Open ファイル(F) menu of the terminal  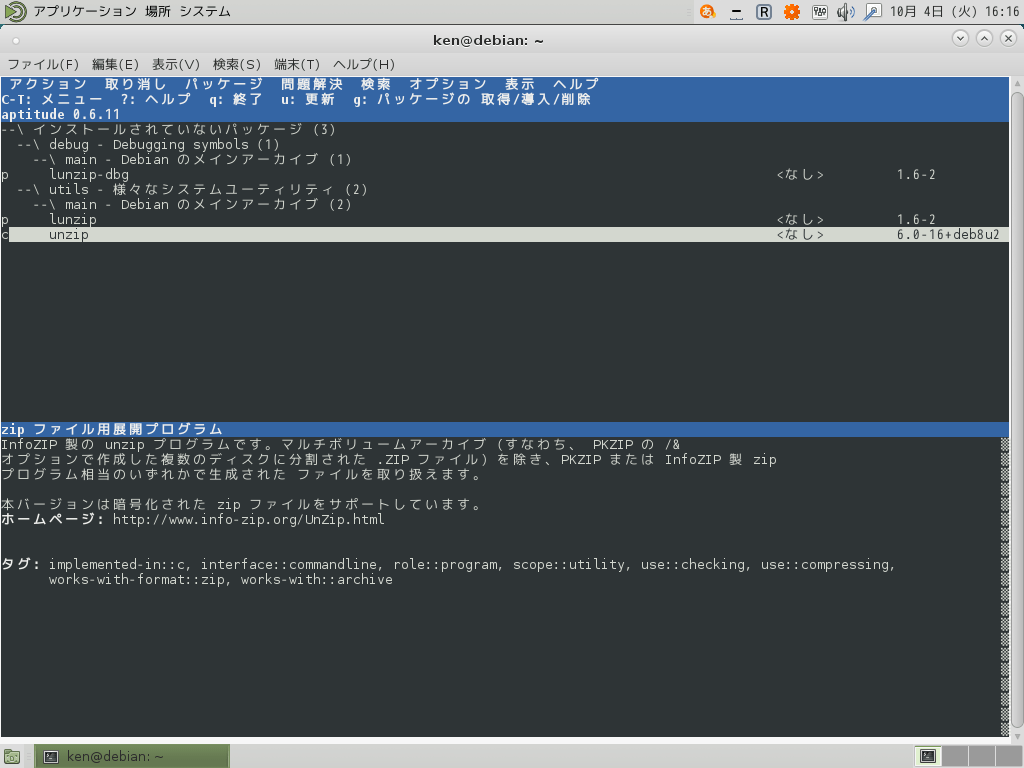click(43, 64)
